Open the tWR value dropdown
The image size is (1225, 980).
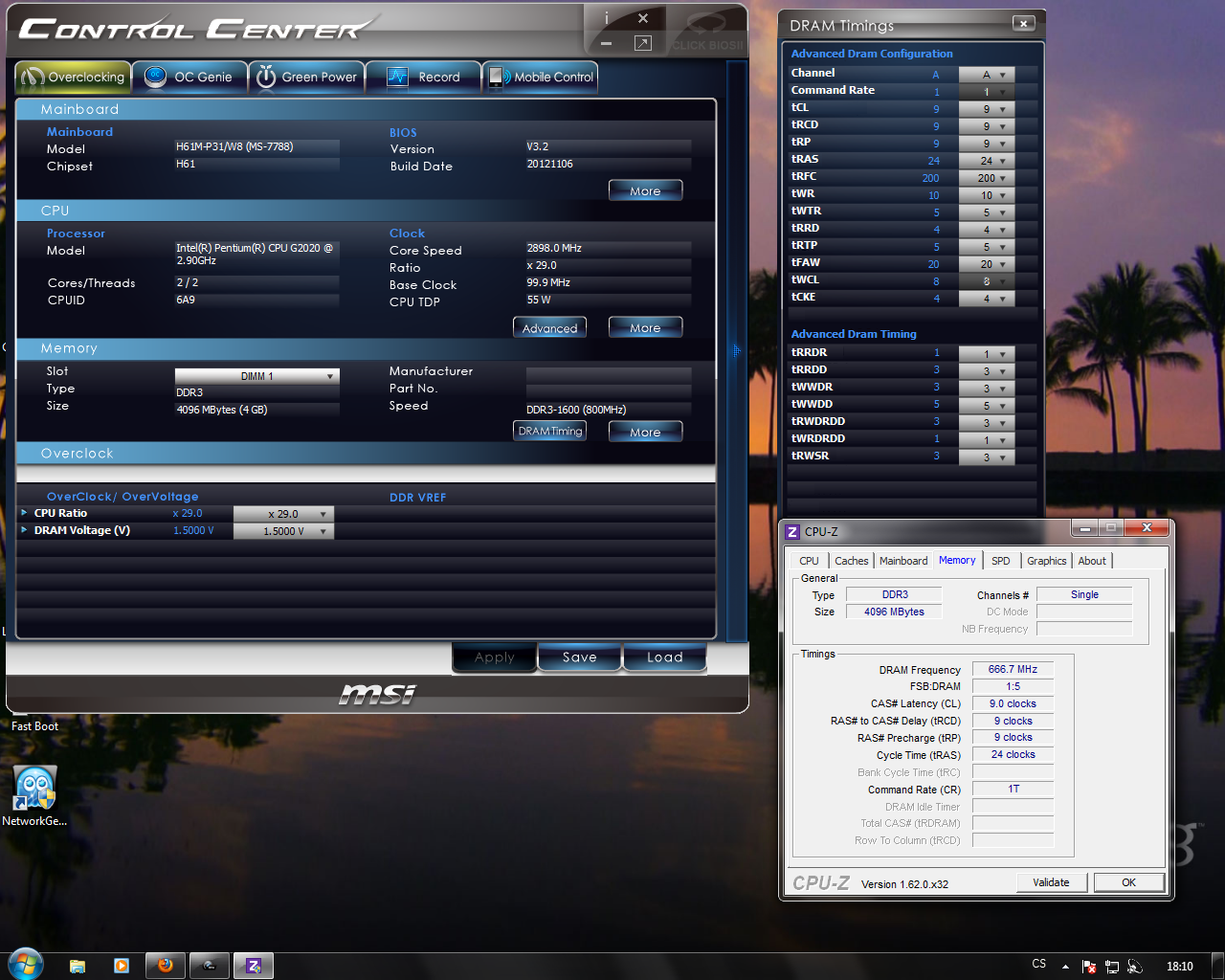[986, 195]
